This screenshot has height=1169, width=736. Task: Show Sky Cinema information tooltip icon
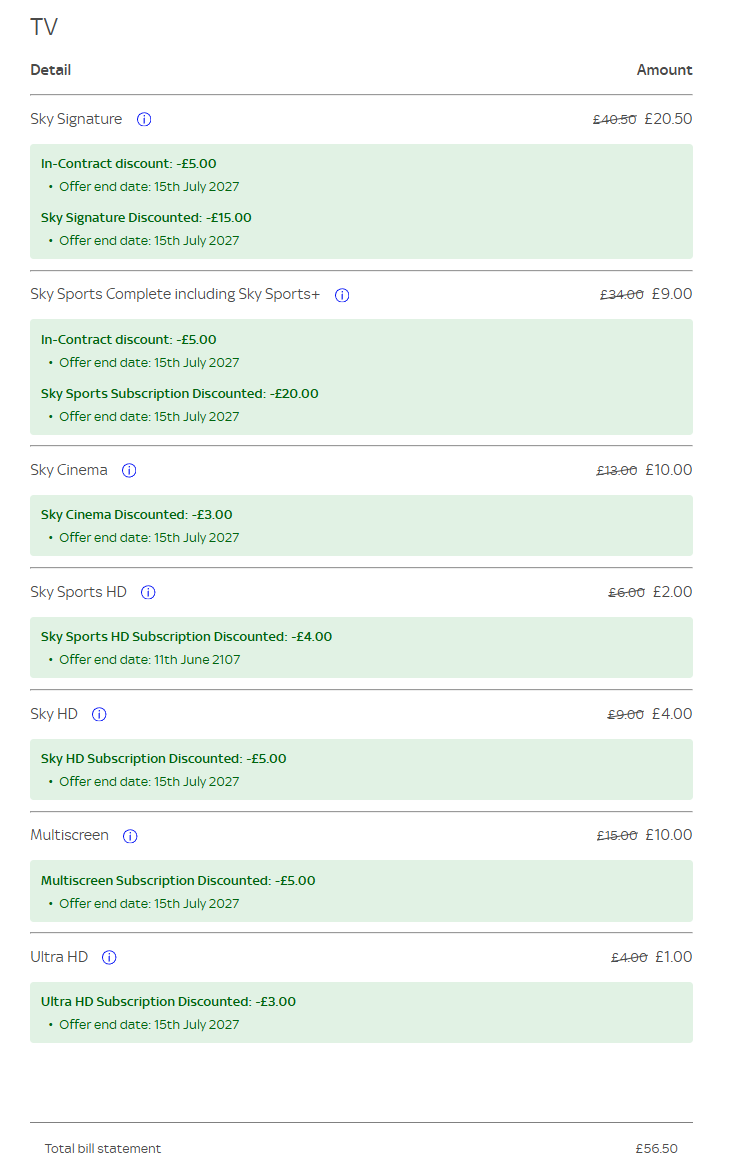click(x=129, y=470)
